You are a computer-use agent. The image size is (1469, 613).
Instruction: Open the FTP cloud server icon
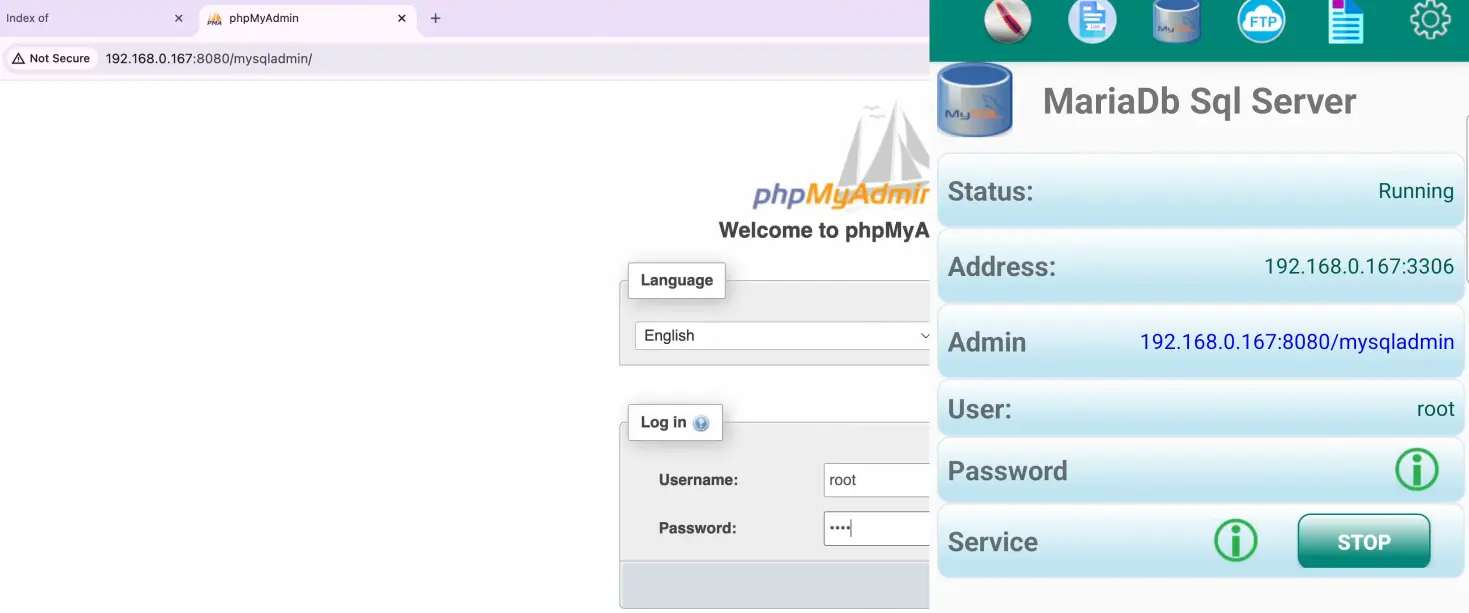1261,22
